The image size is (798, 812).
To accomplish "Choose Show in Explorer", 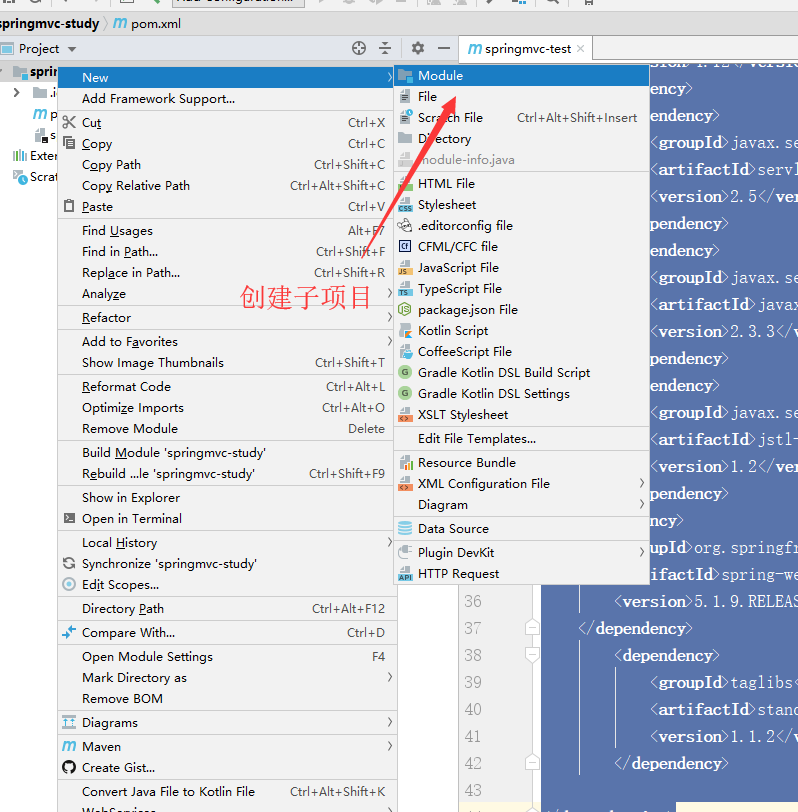I will coord(227,498).
